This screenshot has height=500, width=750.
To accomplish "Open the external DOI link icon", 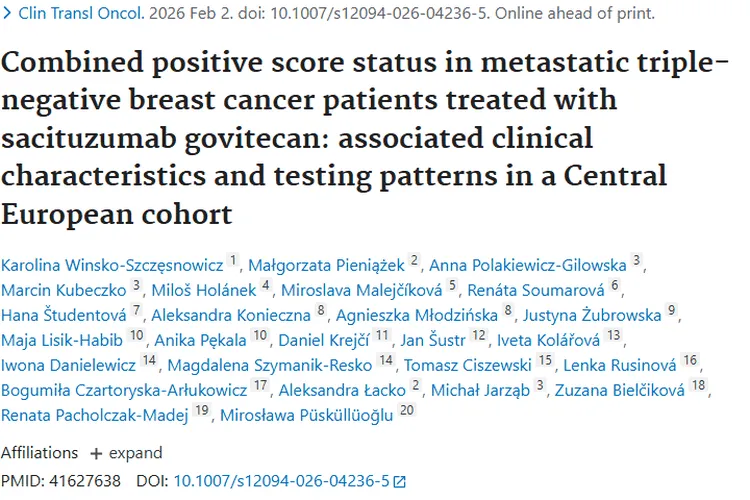I will click(400, 482).
